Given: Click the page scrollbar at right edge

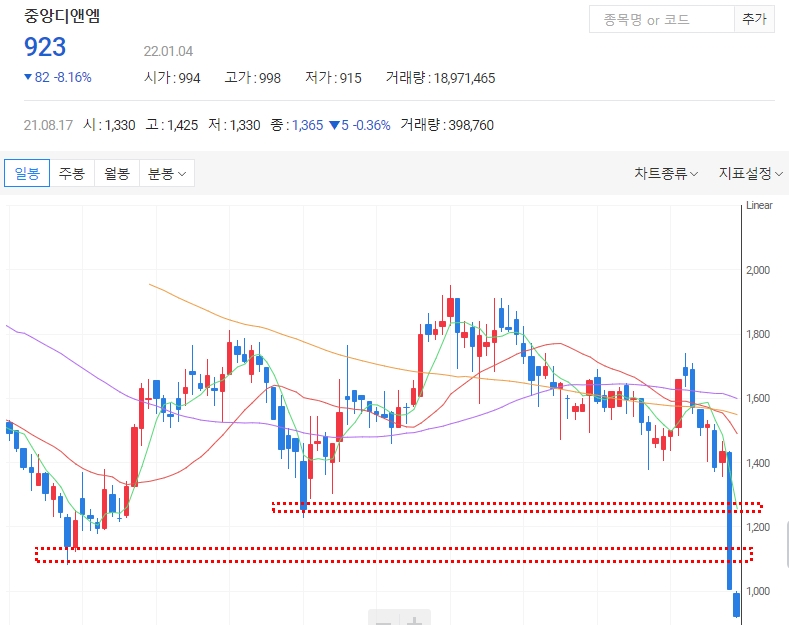Looking at the screenshot, I should click(x=787, y=544).
